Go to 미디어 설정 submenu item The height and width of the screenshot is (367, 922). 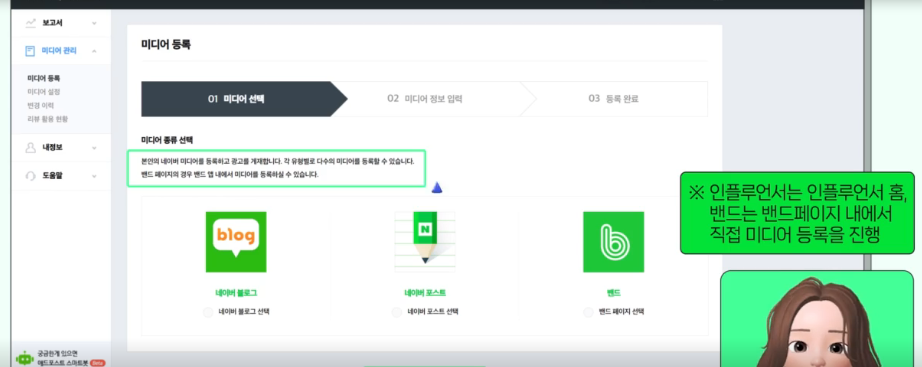44,92
